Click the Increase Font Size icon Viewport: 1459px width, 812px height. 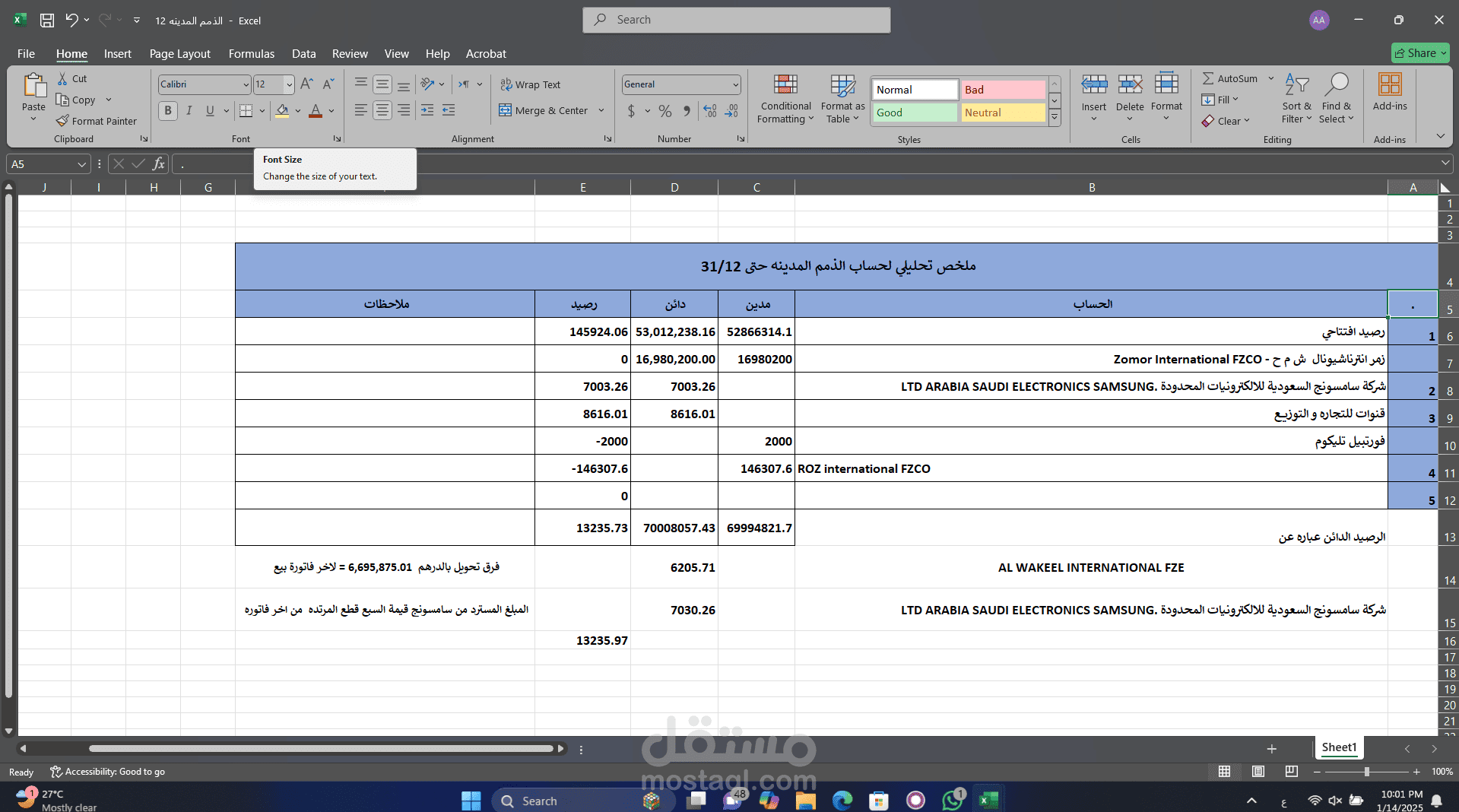[x=306, y=84]
